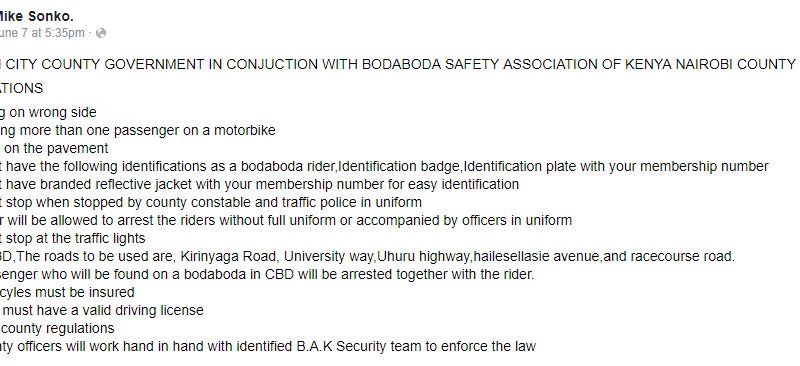Click the line mentioning B.A.K Security team
The height and width of the screenshot is (366, 800).
click(268, 347)
